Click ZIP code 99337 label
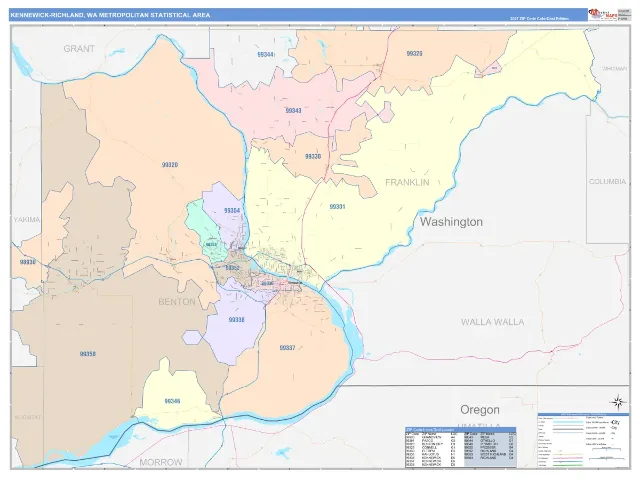The image size is (640, 480). [287, 348]
